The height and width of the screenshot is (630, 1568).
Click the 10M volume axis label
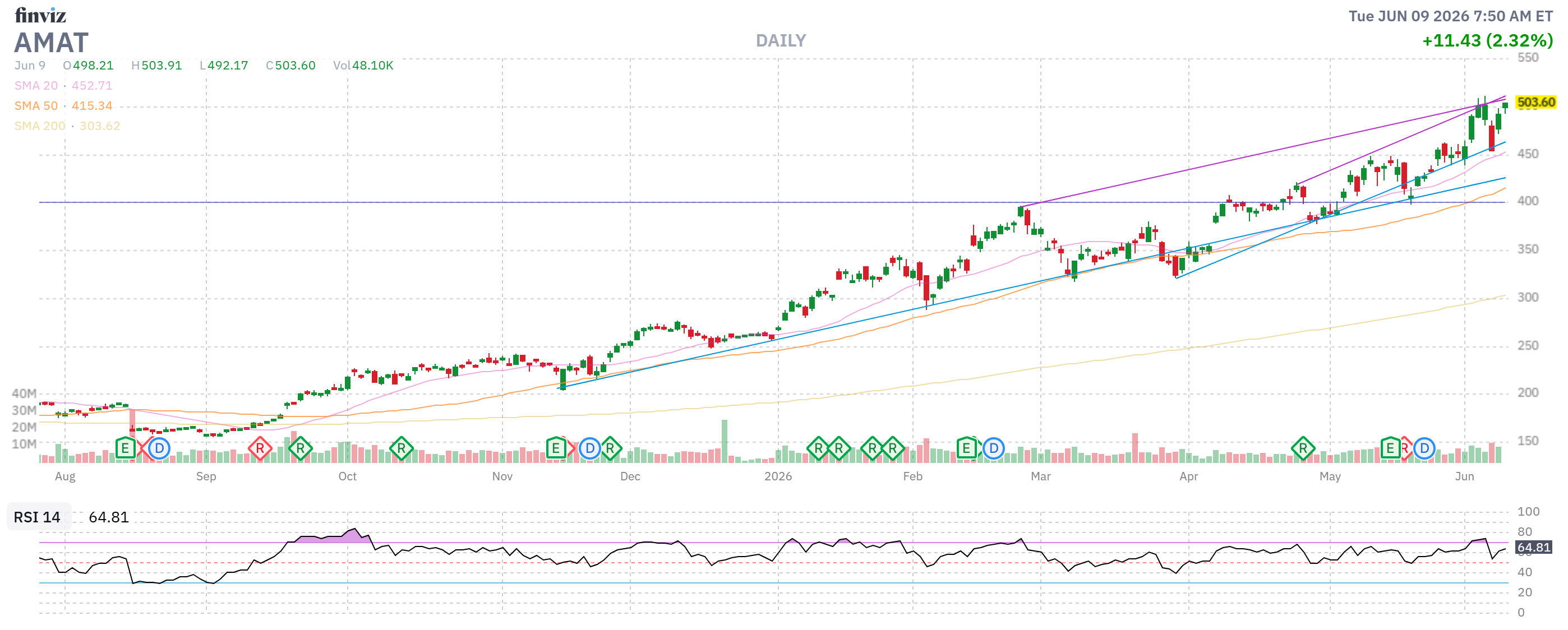tap(24, 444)
